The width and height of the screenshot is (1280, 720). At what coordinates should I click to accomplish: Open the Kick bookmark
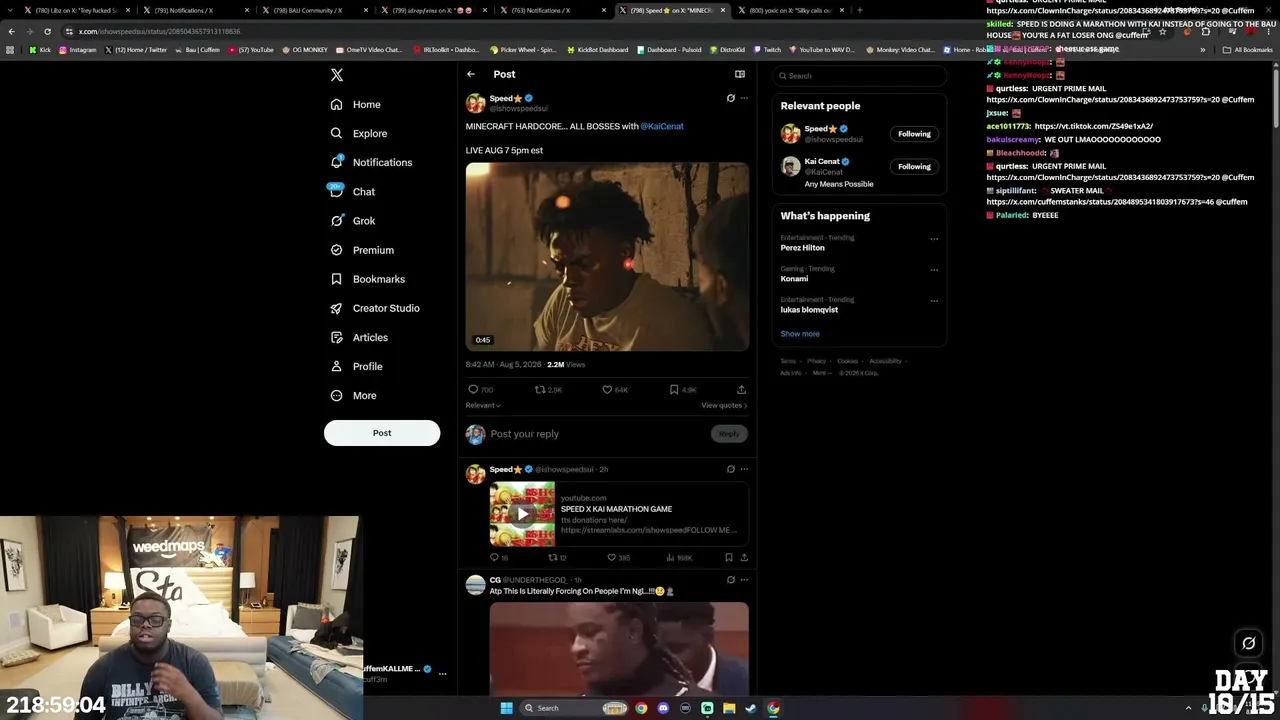coord(40,50)
